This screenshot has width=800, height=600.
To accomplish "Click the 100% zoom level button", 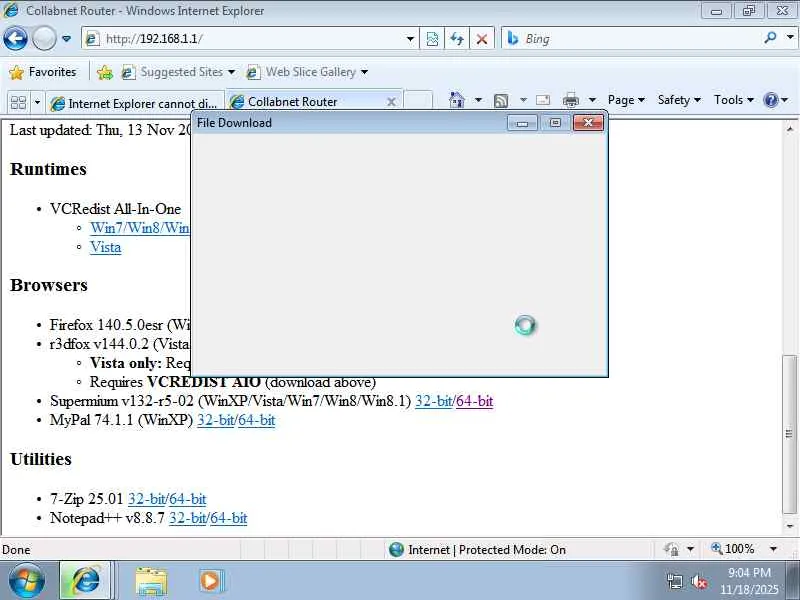I will pos(733,549).
